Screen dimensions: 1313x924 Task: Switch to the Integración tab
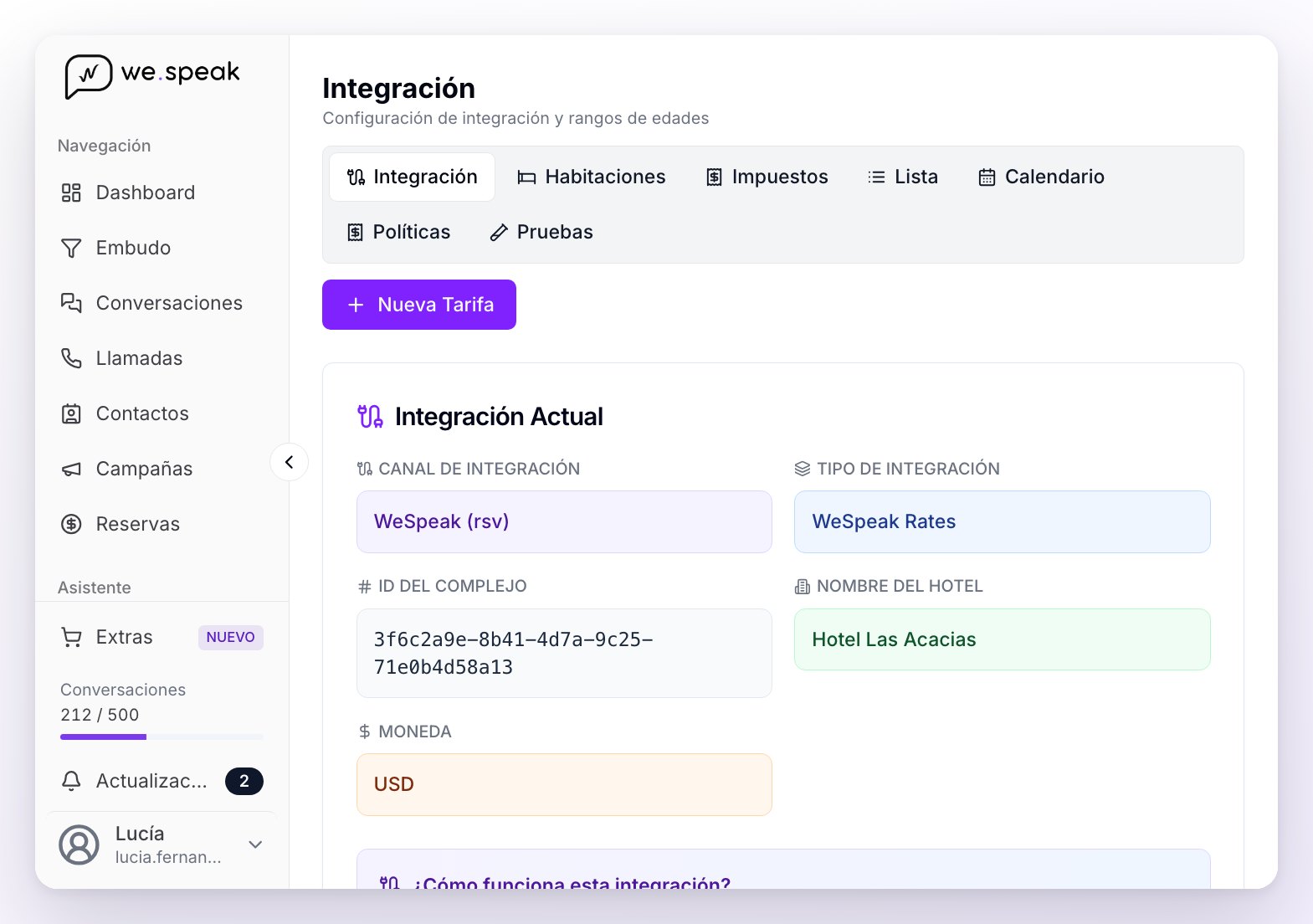coord(412,177)
